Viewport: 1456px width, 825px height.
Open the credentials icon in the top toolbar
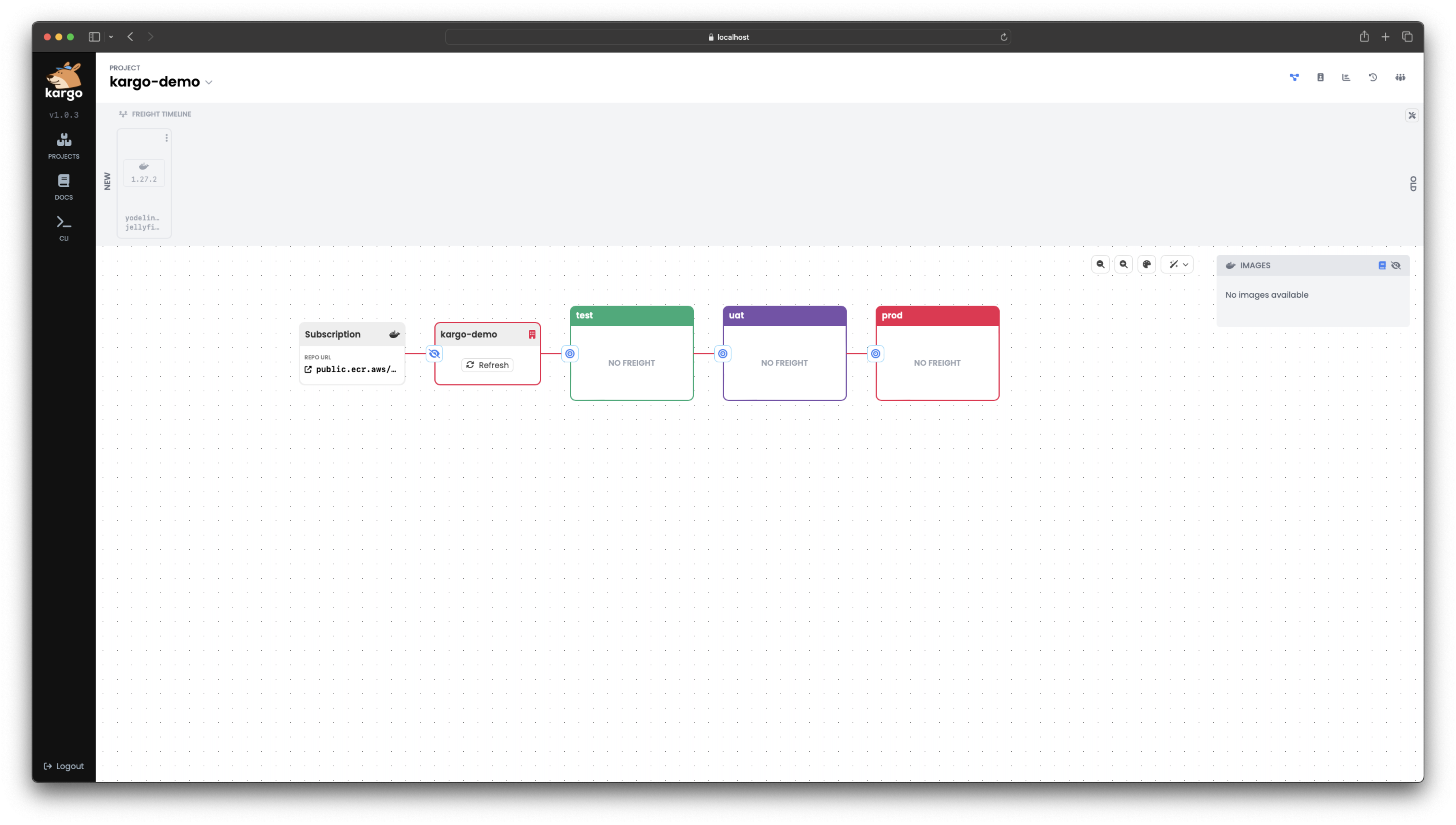tap(1320, 77)
